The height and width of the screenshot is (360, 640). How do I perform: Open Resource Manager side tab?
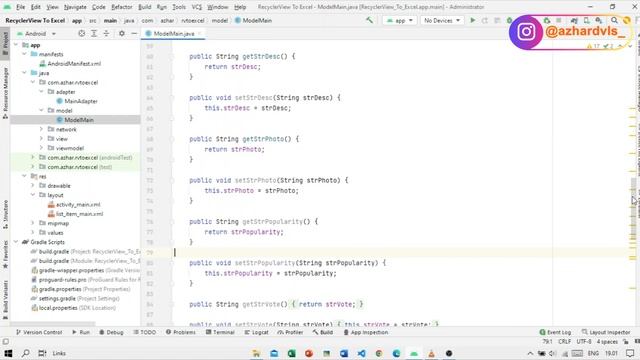point(5,93)
